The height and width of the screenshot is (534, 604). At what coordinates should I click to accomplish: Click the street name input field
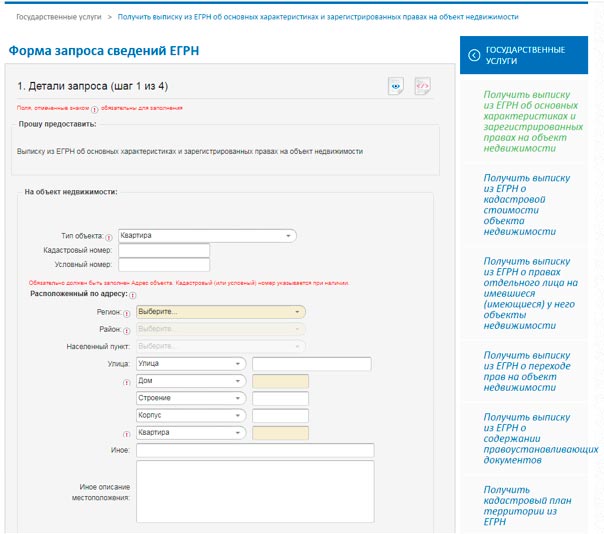coord(312,364)
